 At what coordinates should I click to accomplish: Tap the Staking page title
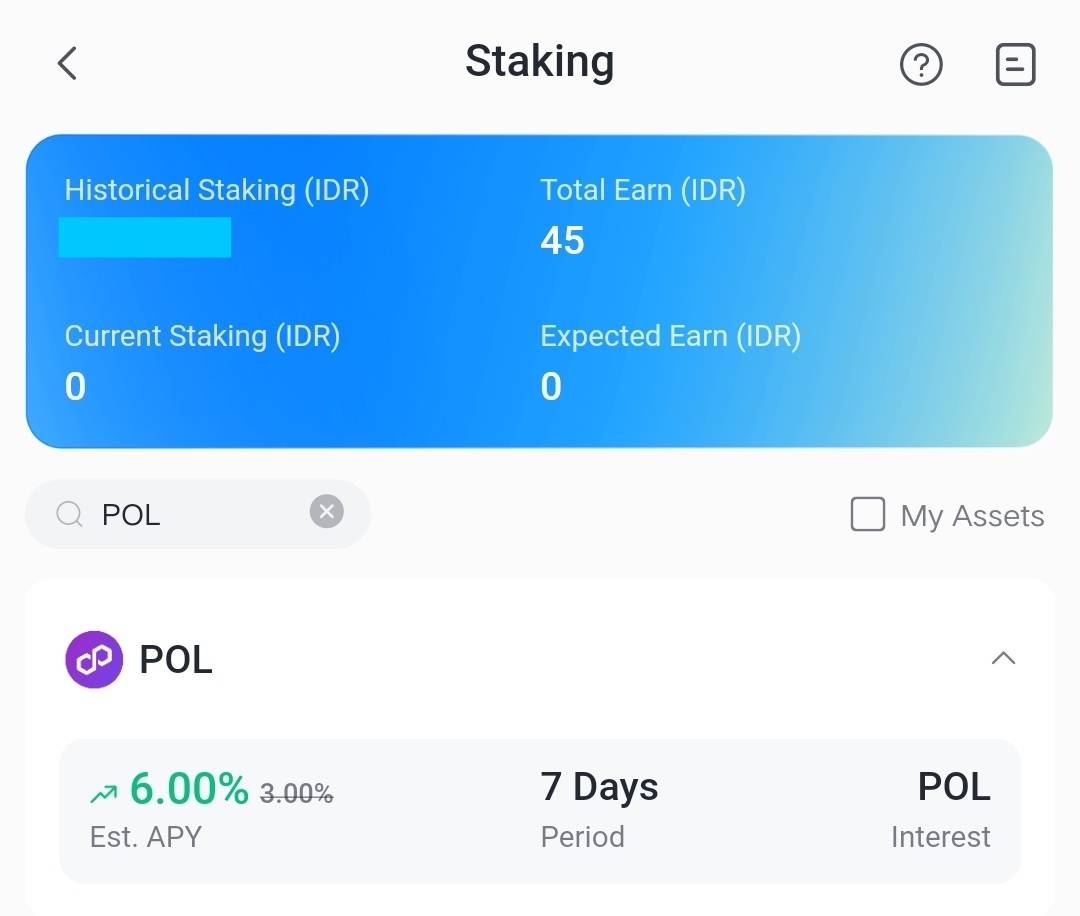click(x=539, y=62)
